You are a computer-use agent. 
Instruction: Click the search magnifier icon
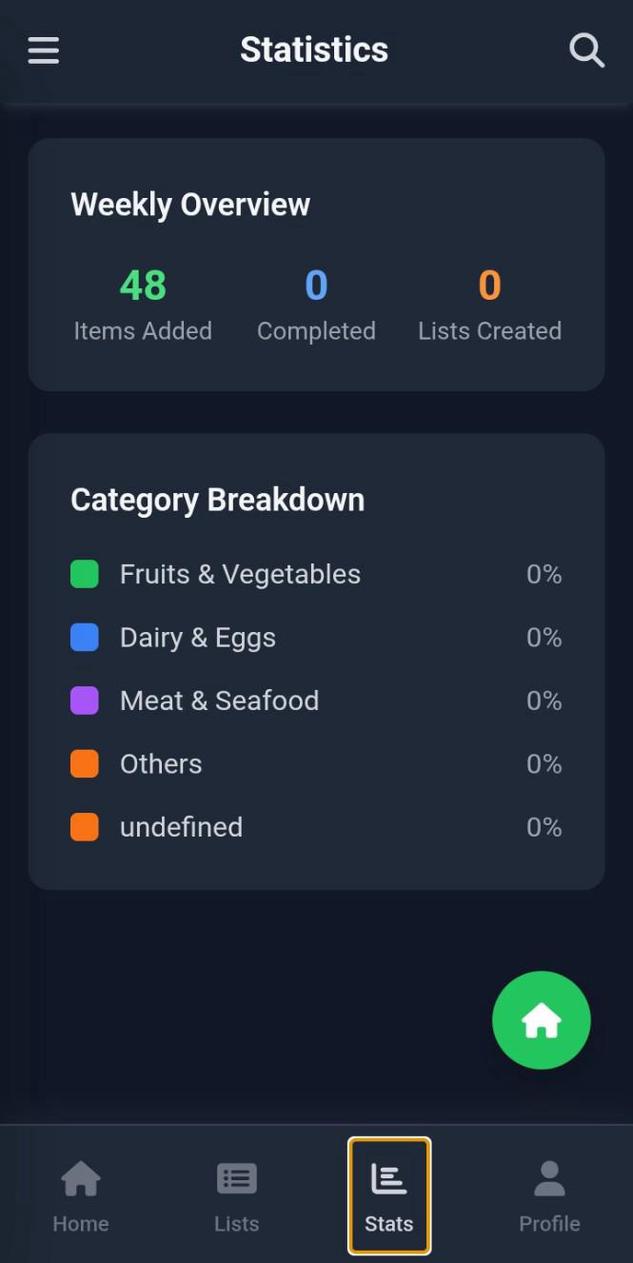coord(586,50)
